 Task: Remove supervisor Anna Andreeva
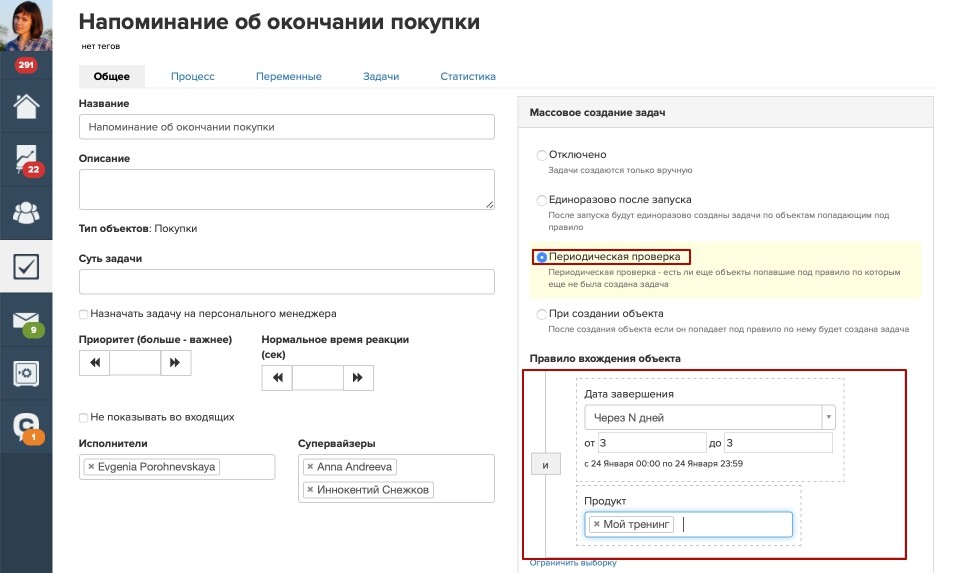(x=310, y=467)
